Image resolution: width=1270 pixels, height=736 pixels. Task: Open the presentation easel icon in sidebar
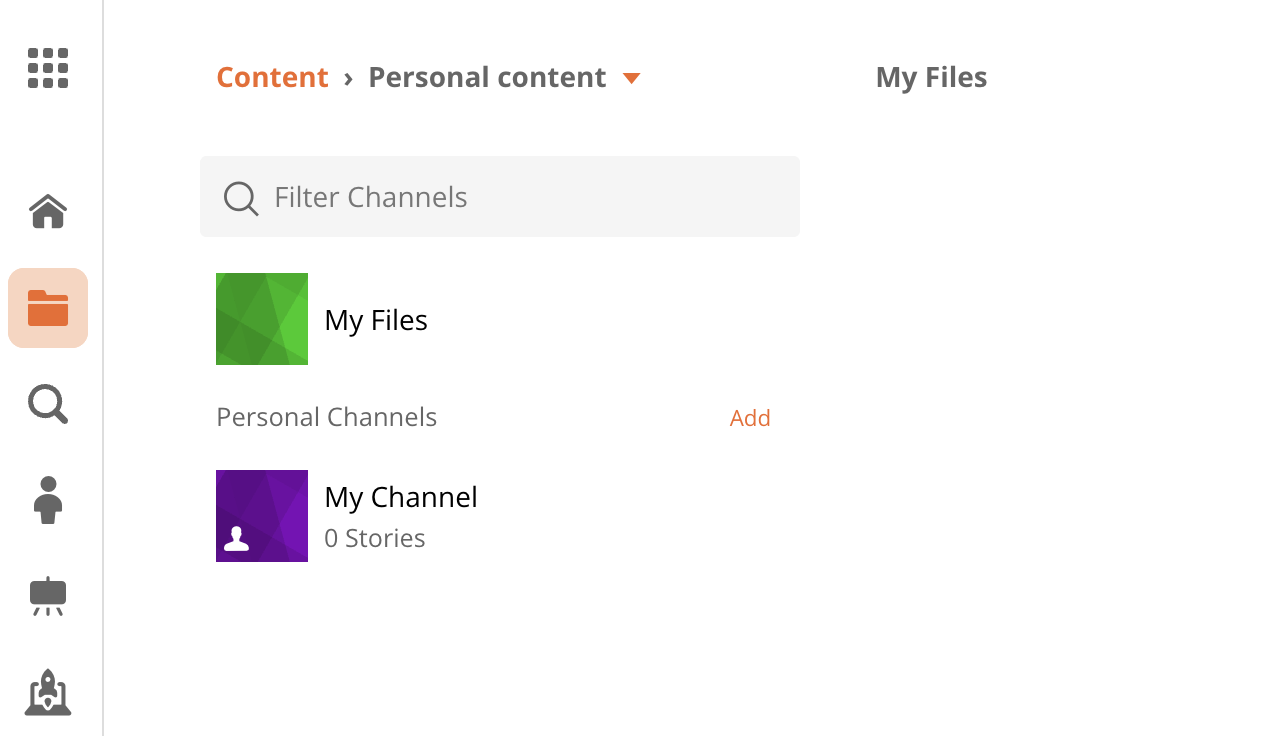click(48, 597)
